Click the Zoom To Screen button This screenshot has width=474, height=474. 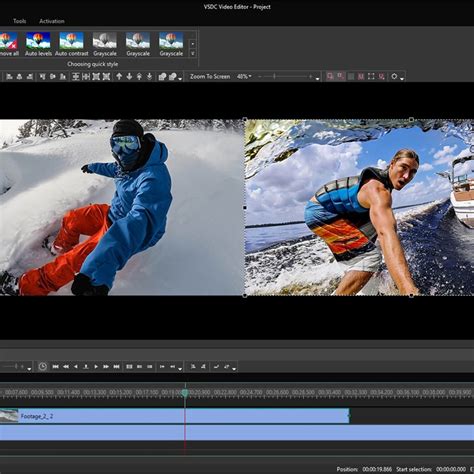tap(210, 77)
